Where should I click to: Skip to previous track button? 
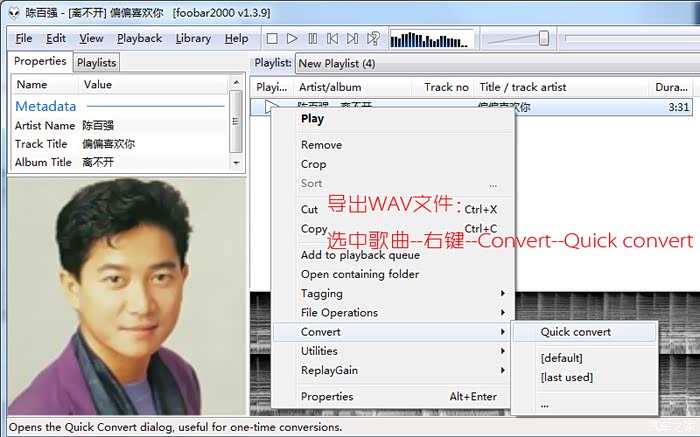coord(333,39)
